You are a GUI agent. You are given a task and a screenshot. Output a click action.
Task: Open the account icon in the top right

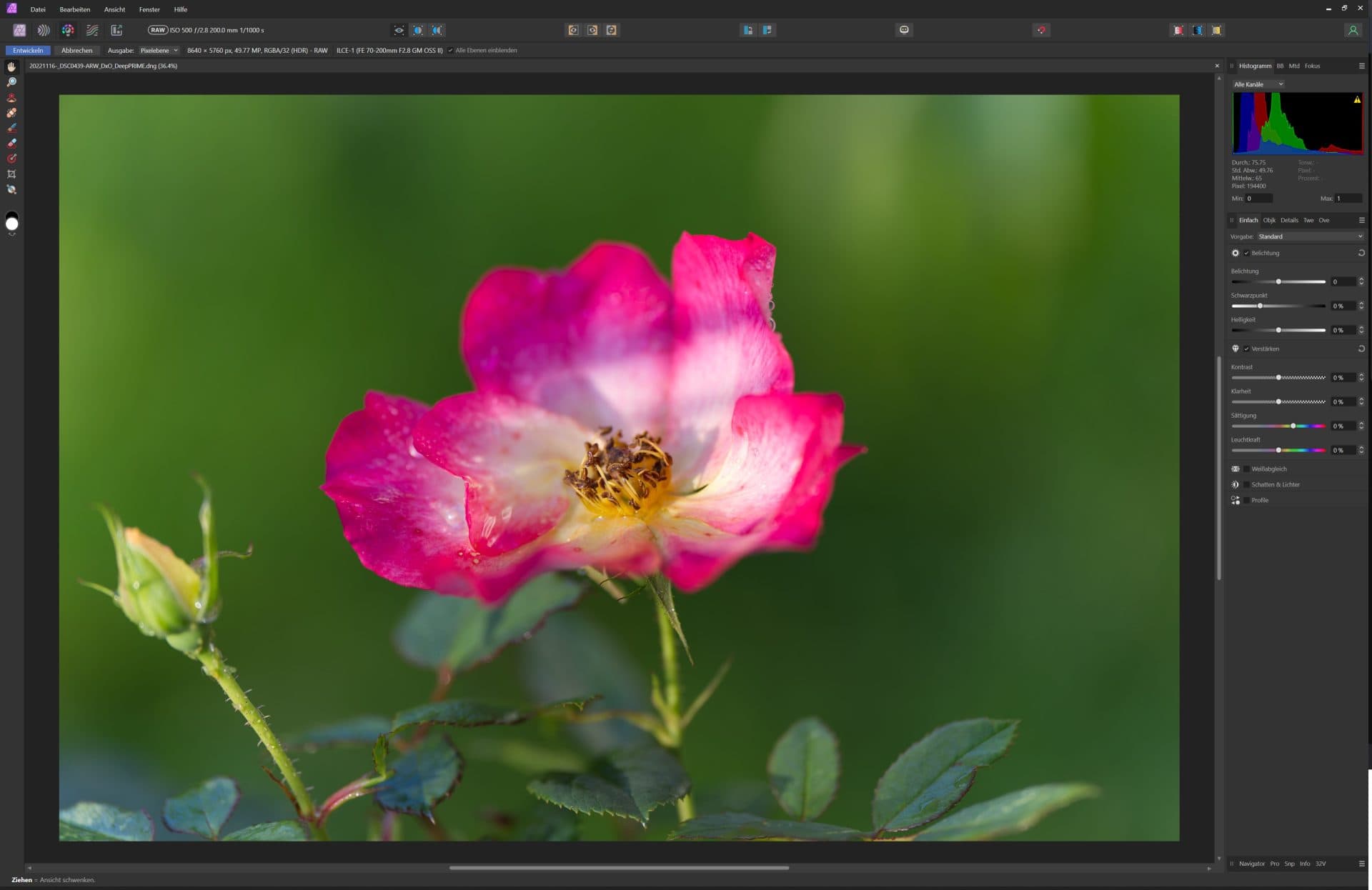1353,30
